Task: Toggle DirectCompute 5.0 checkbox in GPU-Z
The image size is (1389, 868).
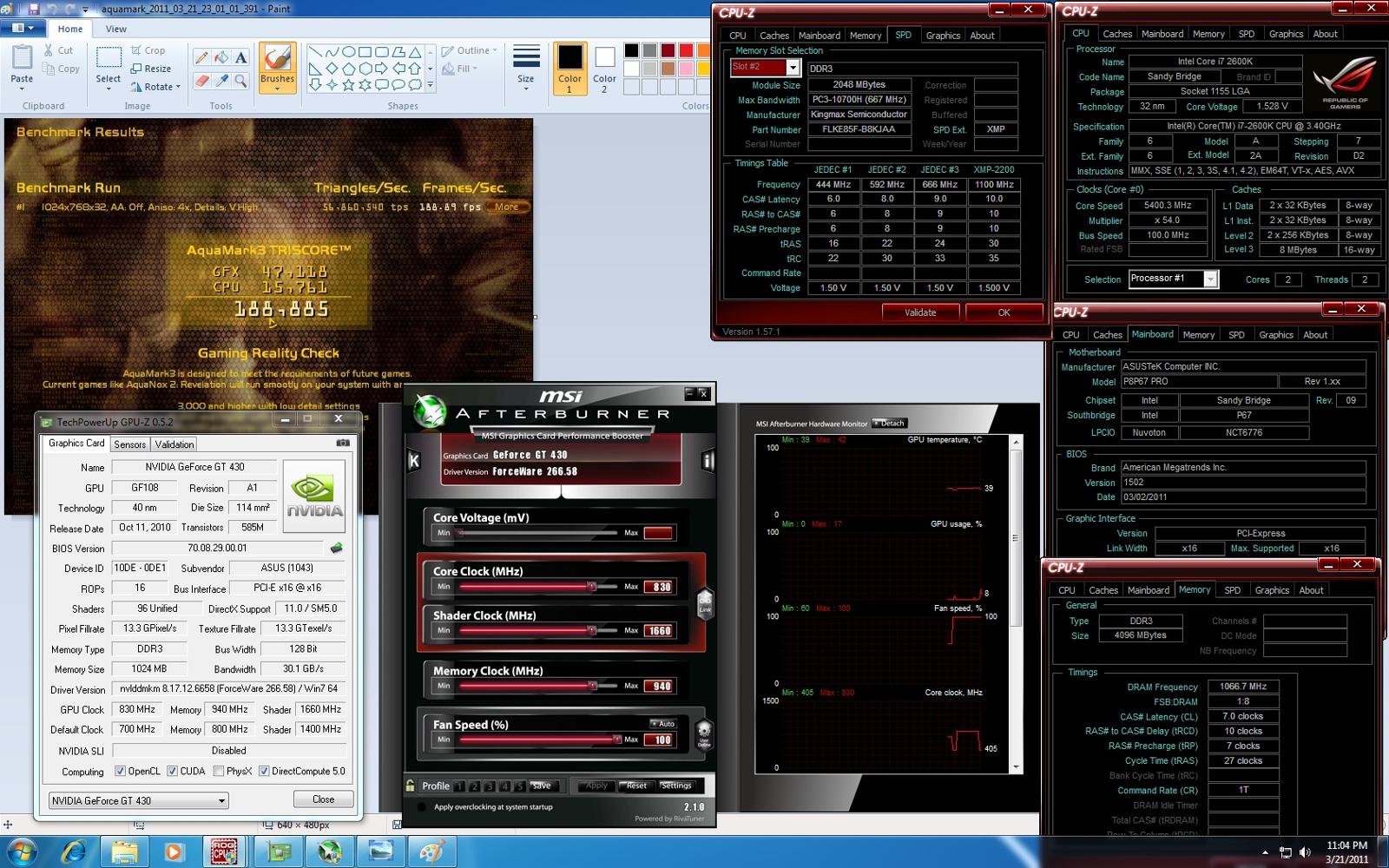Action: tap(264, 771)
